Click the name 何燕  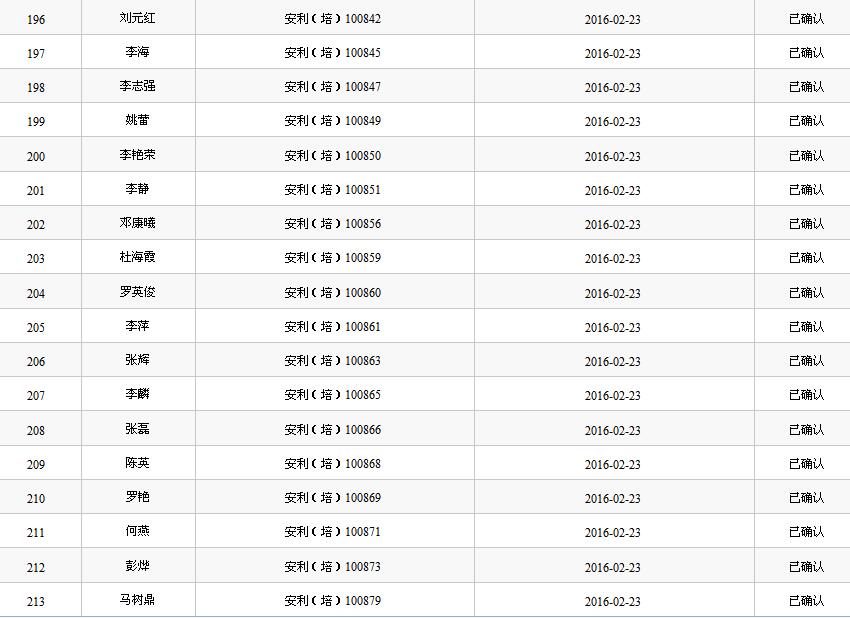[137, 532]
